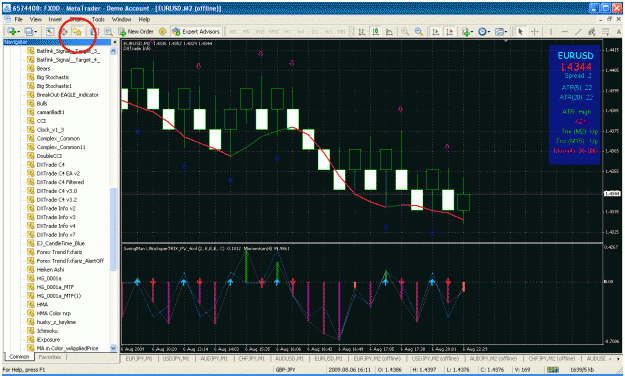Open the Strategy Tester icon

tap(108, 31)
